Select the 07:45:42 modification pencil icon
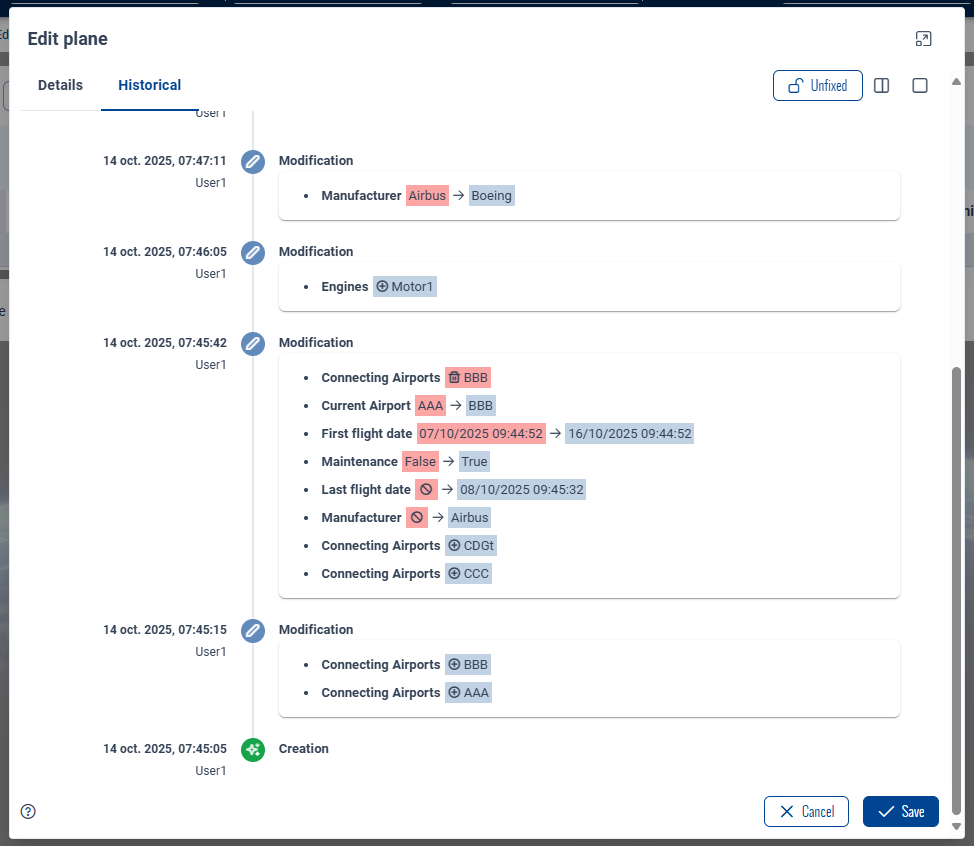 pyautogui.click(x=253, y=344)
